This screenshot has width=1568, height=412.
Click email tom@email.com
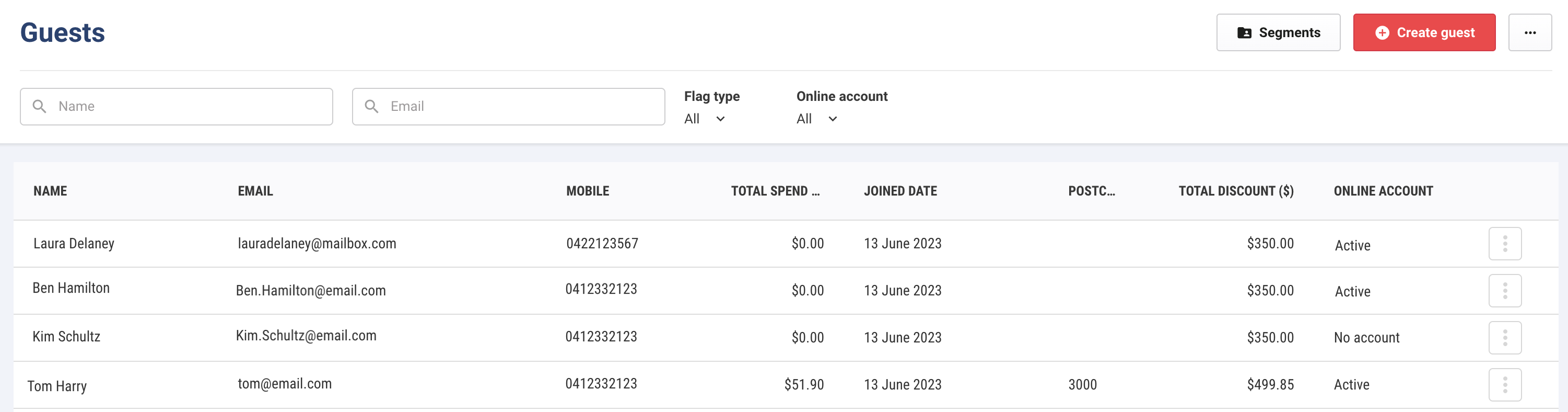284,384
